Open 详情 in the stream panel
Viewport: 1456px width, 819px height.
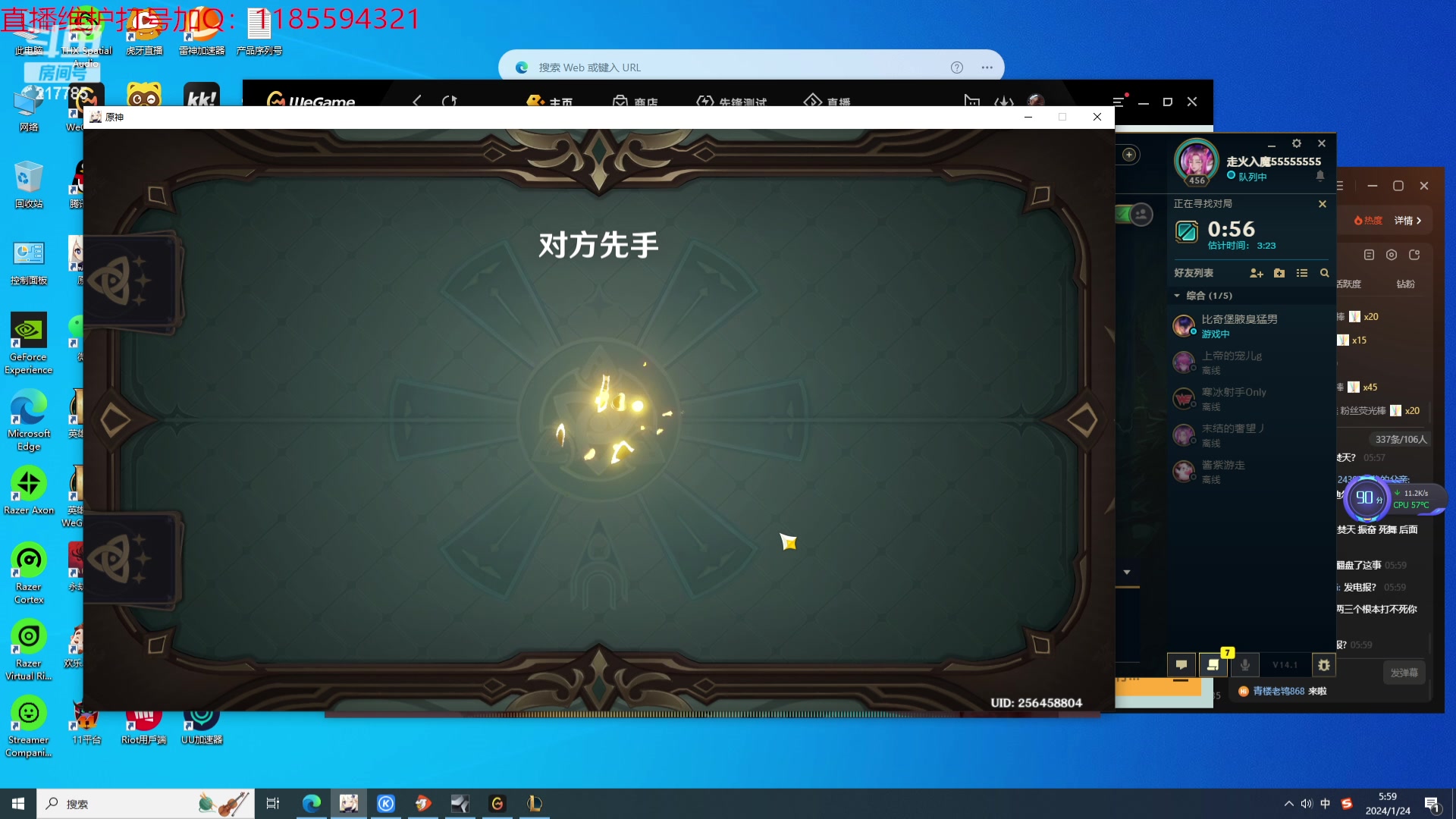click(1407, 221)
